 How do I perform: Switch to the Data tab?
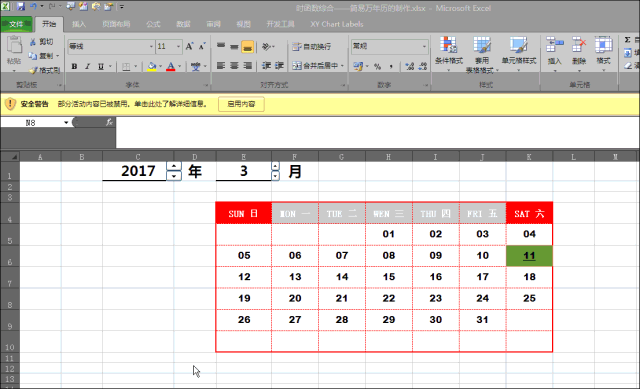click(183, 24)
